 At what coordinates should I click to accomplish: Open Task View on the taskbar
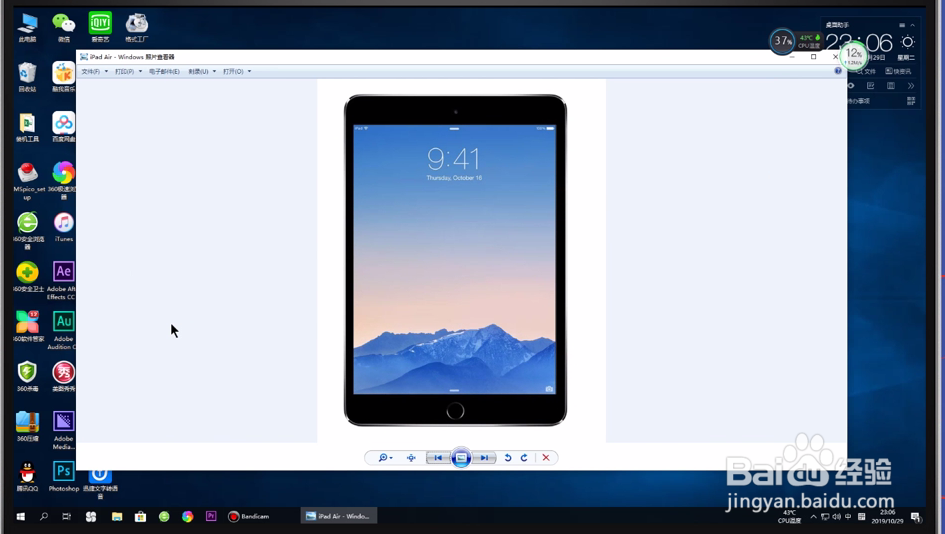pyautogui.click(x=66, y=517)
